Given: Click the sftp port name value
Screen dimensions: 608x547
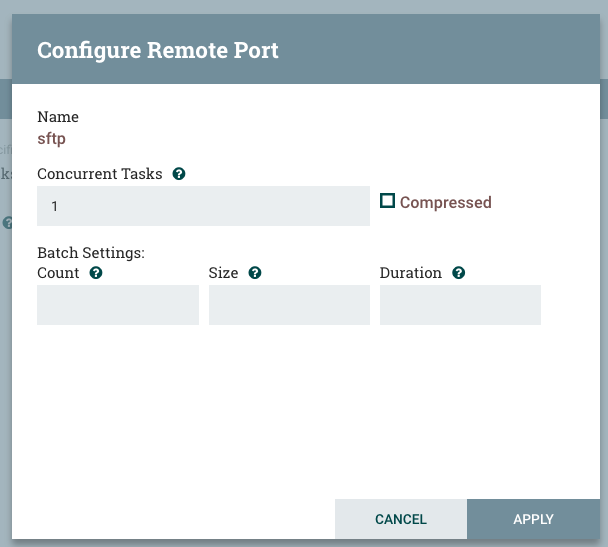Looking at the screenshot, I should [x=51, y=139].
